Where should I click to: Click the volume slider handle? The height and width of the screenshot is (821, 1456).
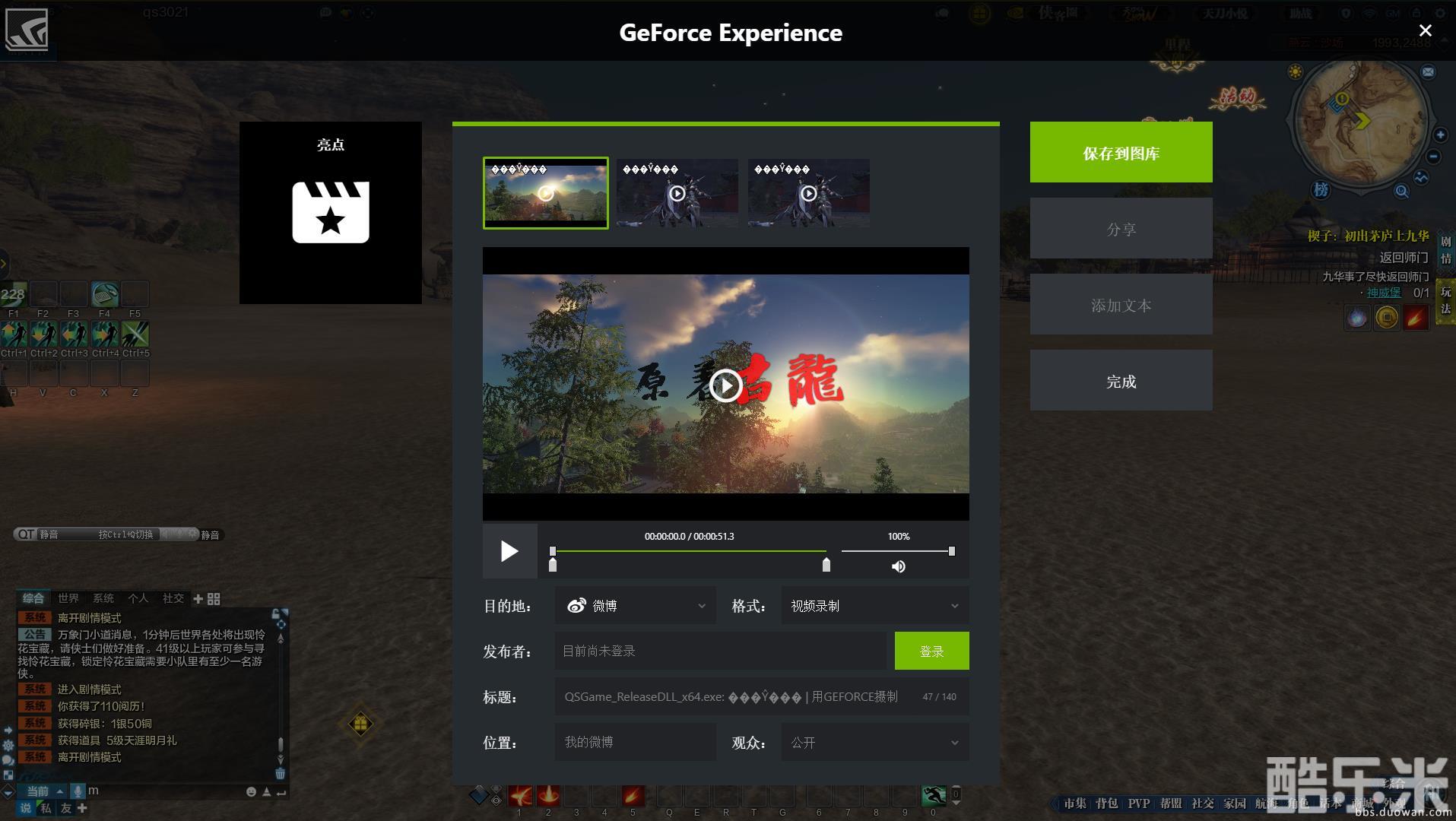click(951, 551)
